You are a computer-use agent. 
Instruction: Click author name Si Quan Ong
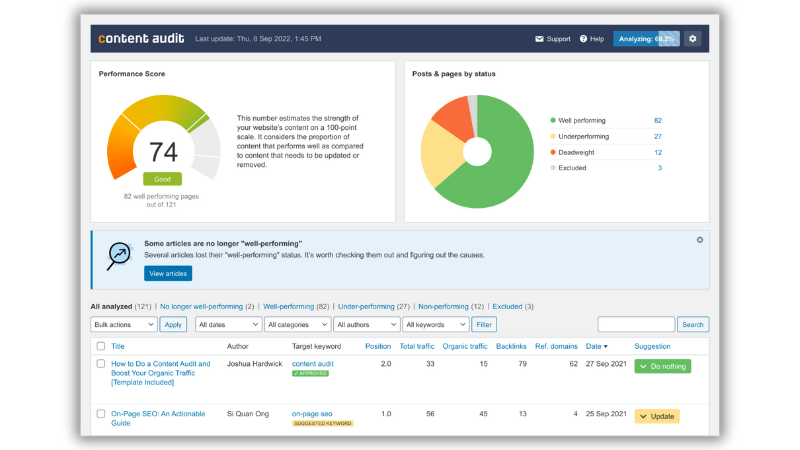tap(248, 414)
